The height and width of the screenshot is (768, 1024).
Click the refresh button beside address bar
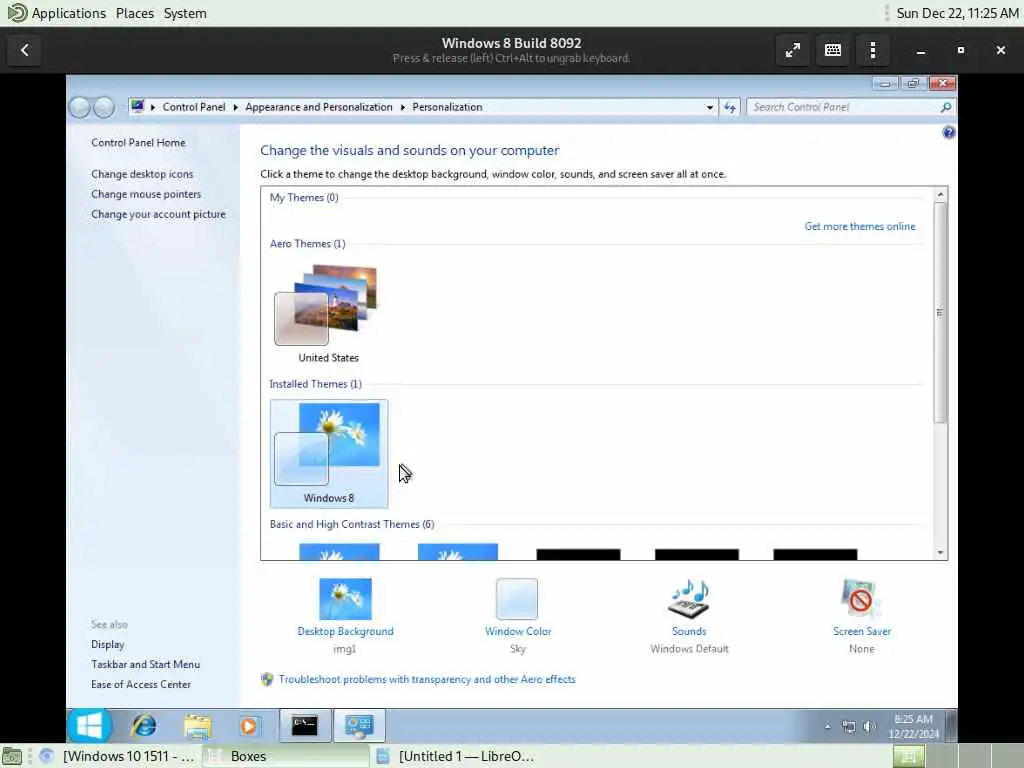tap(729, 107)
